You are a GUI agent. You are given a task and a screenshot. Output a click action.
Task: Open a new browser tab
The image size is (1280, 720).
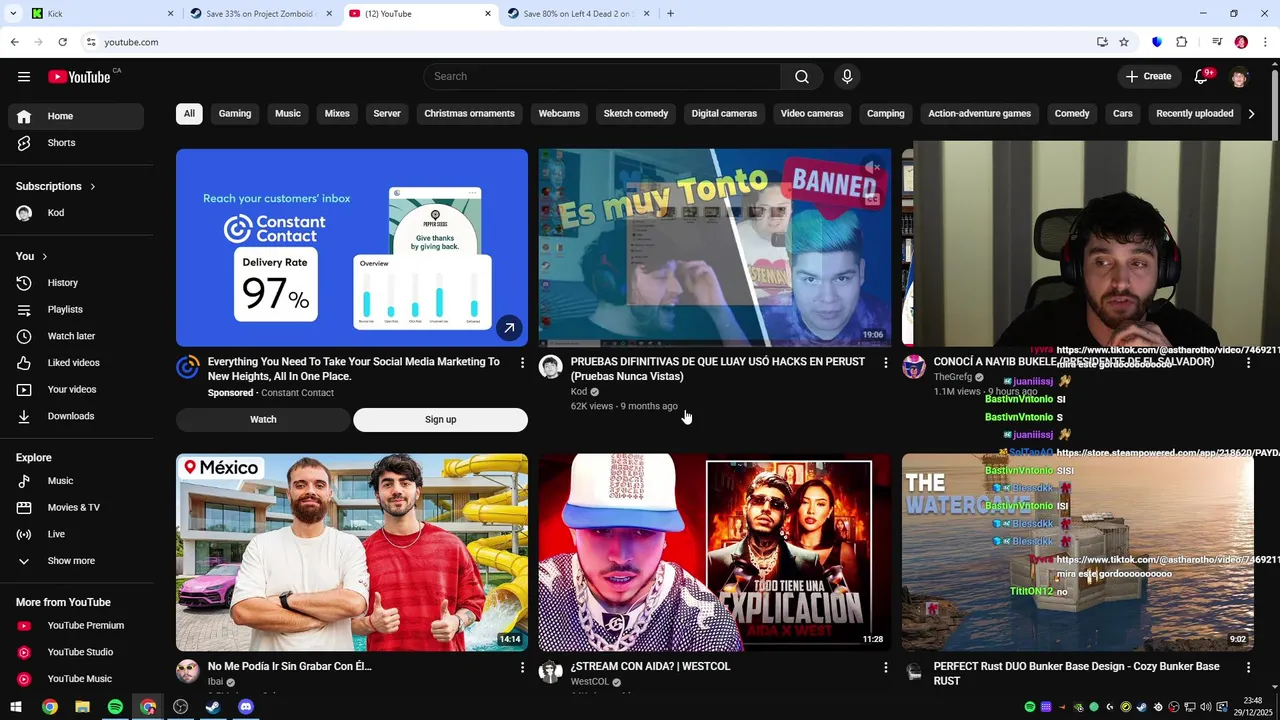point(670,14)
